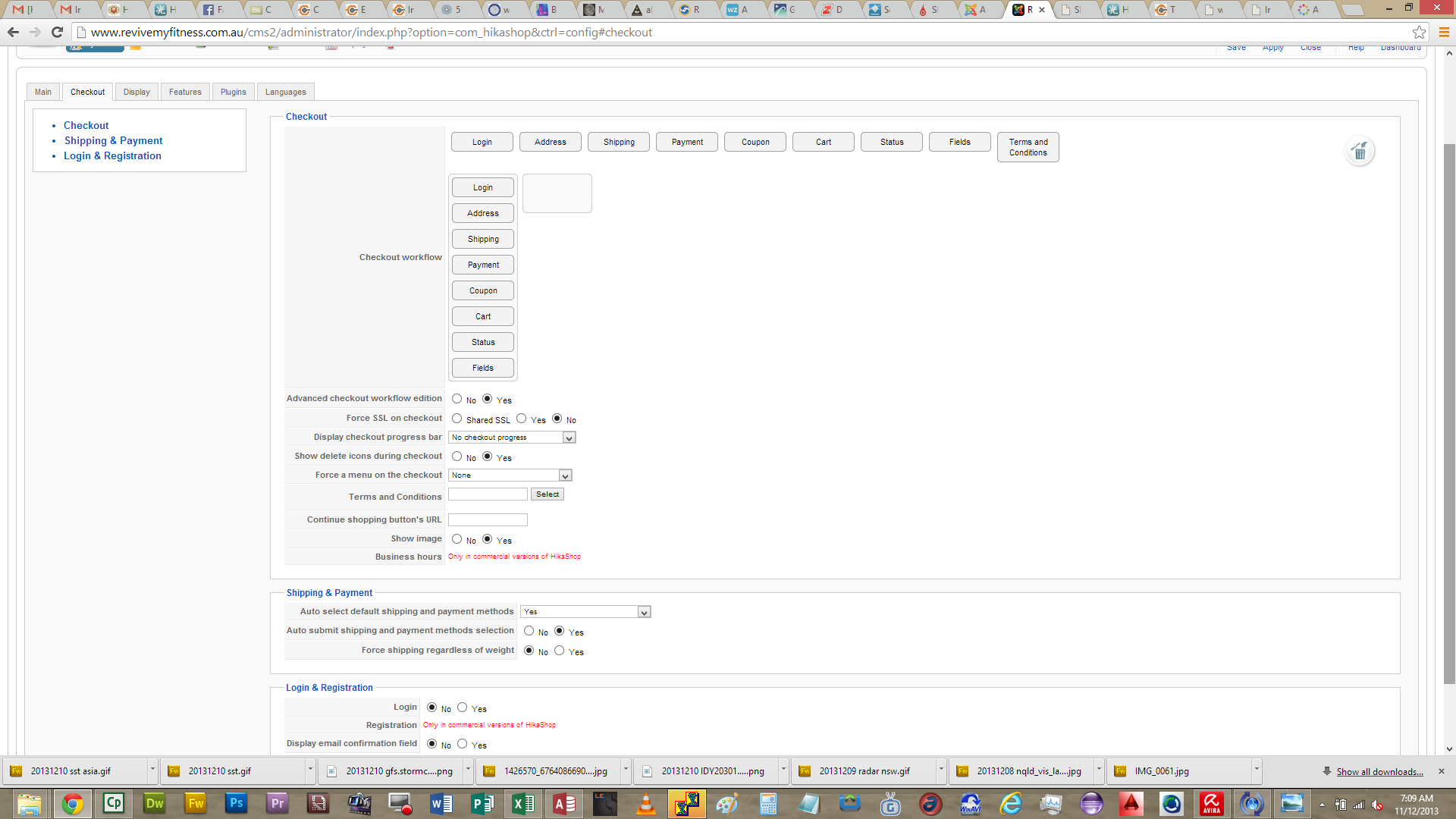Select Shared SSL for Force SSL on checkout
1456x819 pixels.
coord(457,419)
